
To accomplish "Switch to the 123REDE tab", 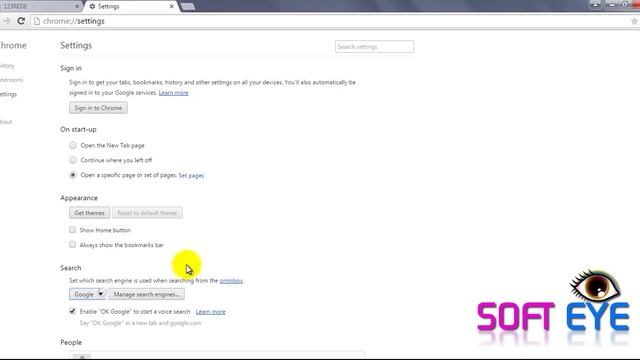I will coord(39,6).
